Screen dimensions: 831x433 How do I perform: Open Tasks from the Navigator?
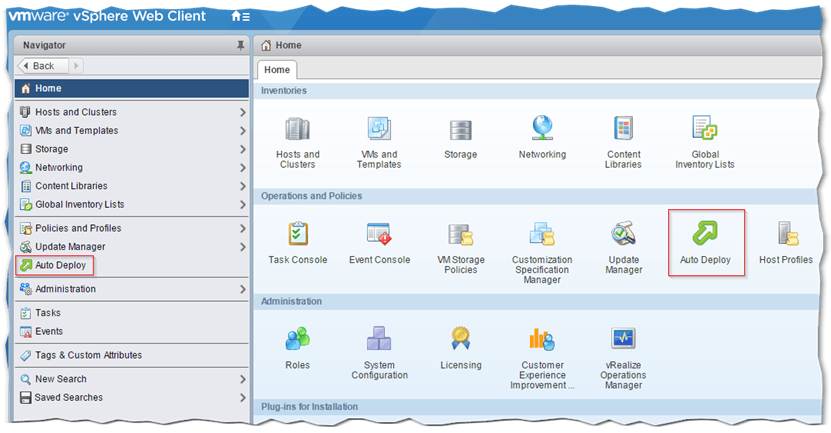pos(131,313)
